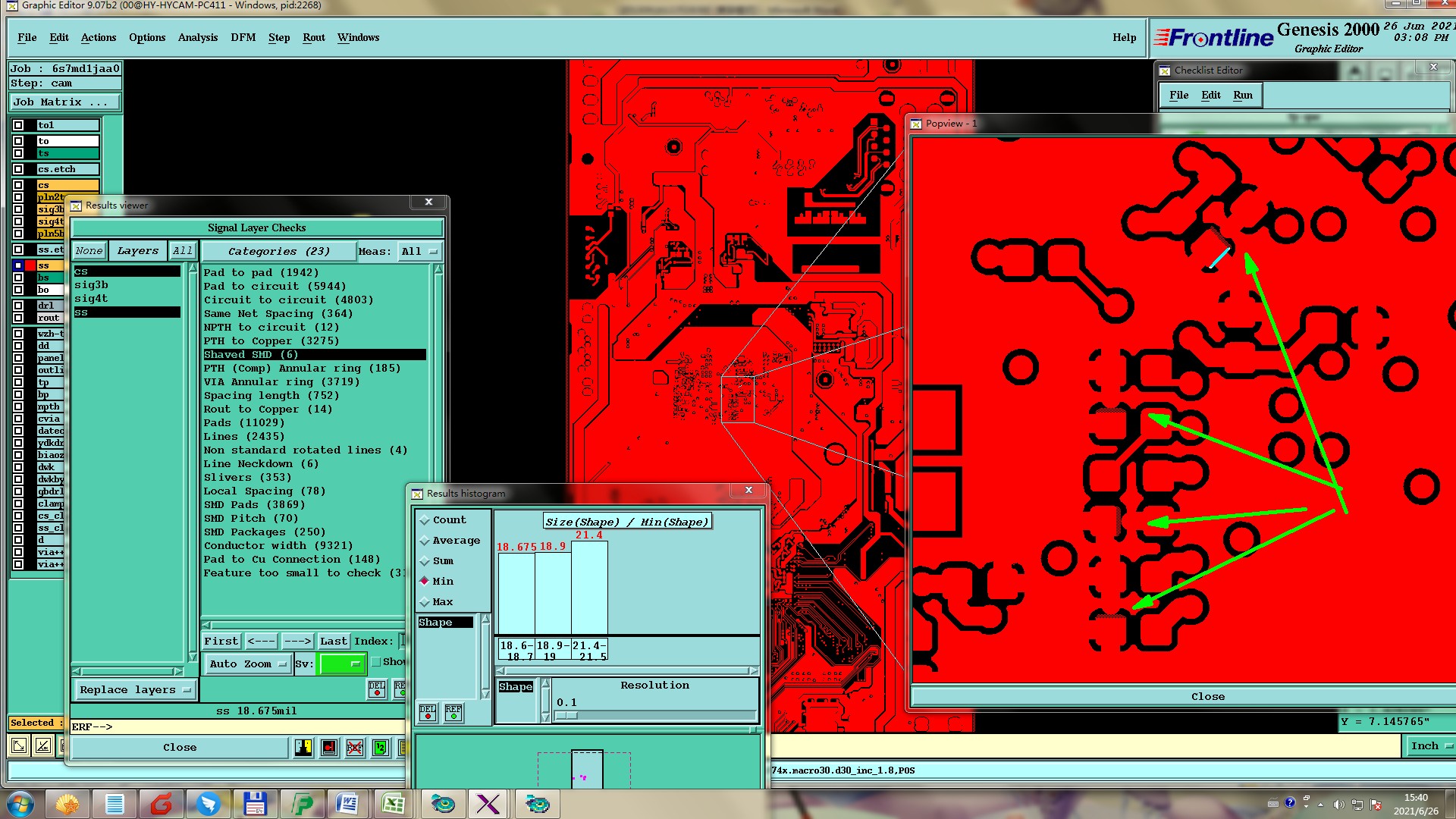Open the notepad application in the taskbar

[x=115, y=804]
